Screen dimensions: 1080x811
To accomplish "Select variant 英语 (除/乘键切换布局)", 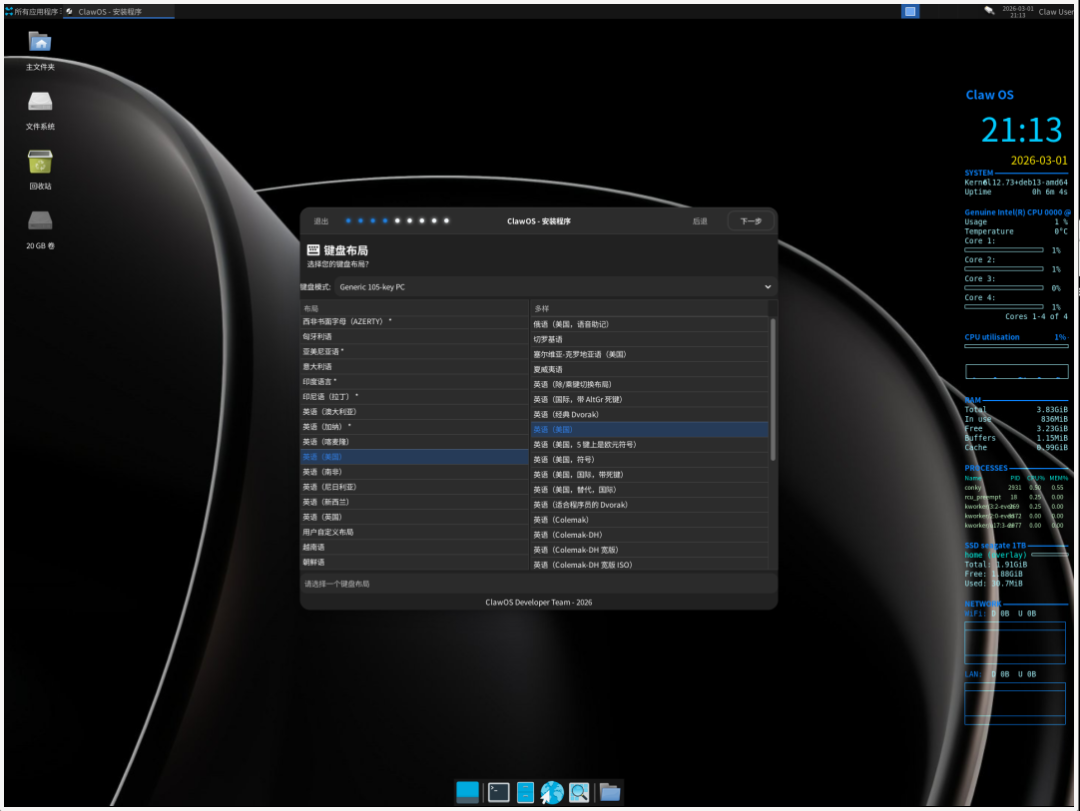I will coord(650,384).
